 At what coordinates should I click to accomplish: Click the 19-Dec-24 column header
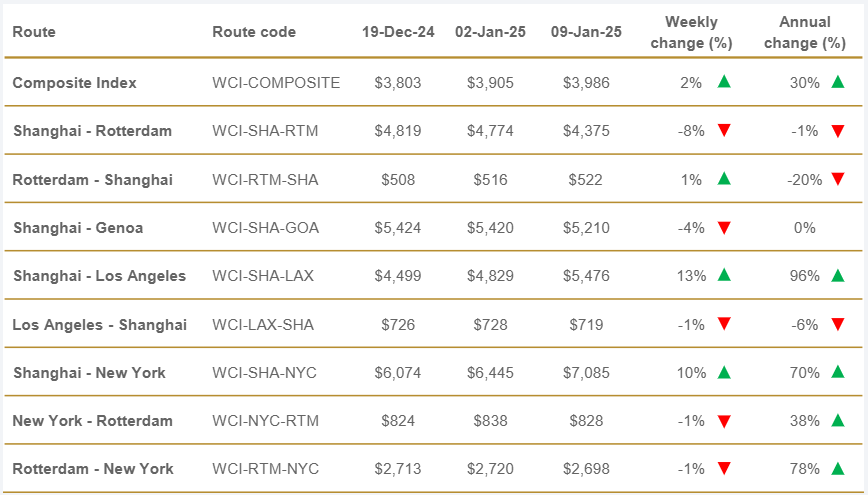398,32
